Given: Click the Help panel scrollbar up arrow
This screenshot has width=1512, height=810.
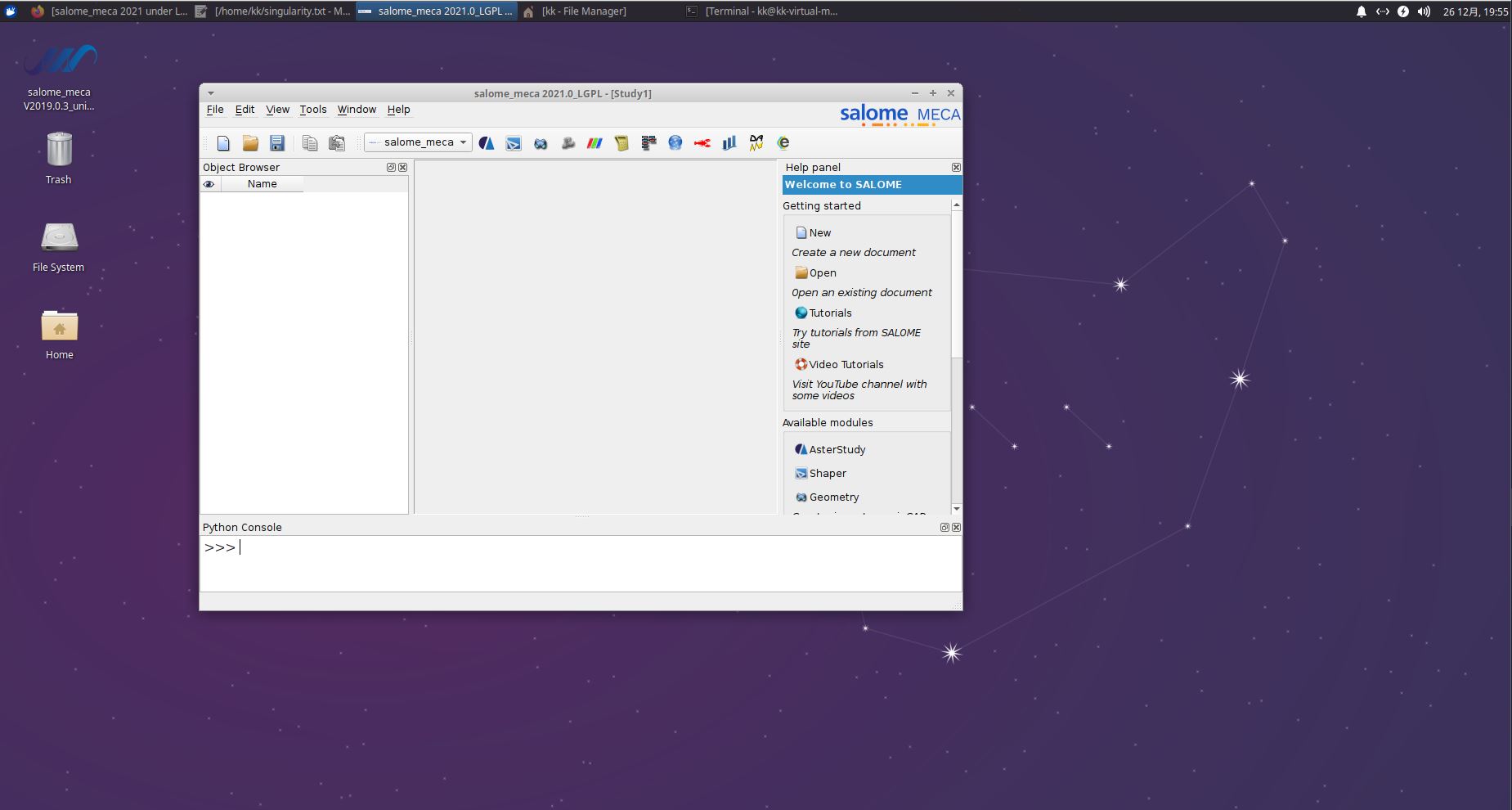Looking at the screenshot, I should 956,205.
